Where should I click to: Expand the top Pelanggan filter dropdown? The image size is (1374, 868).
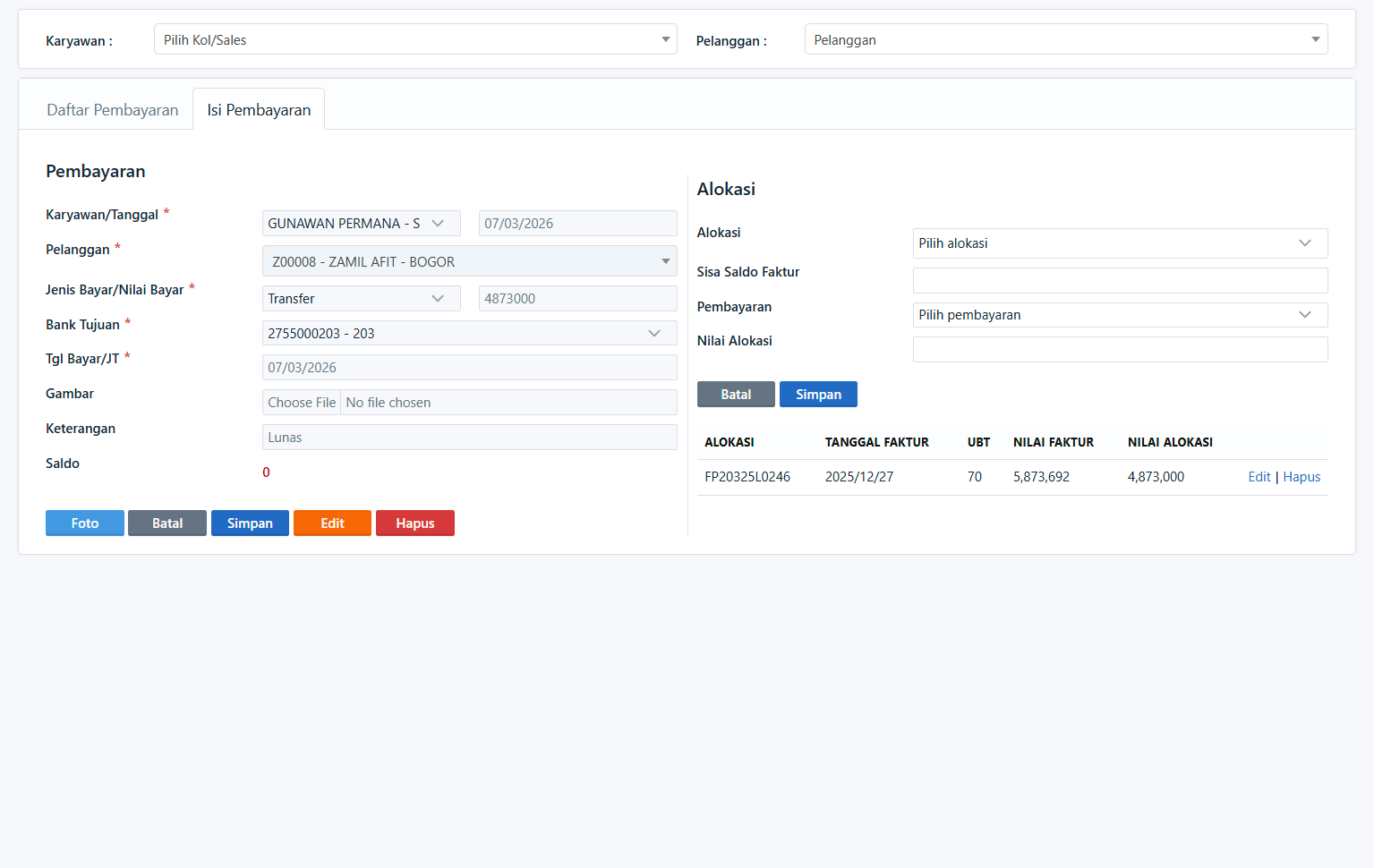point(1065,39)
